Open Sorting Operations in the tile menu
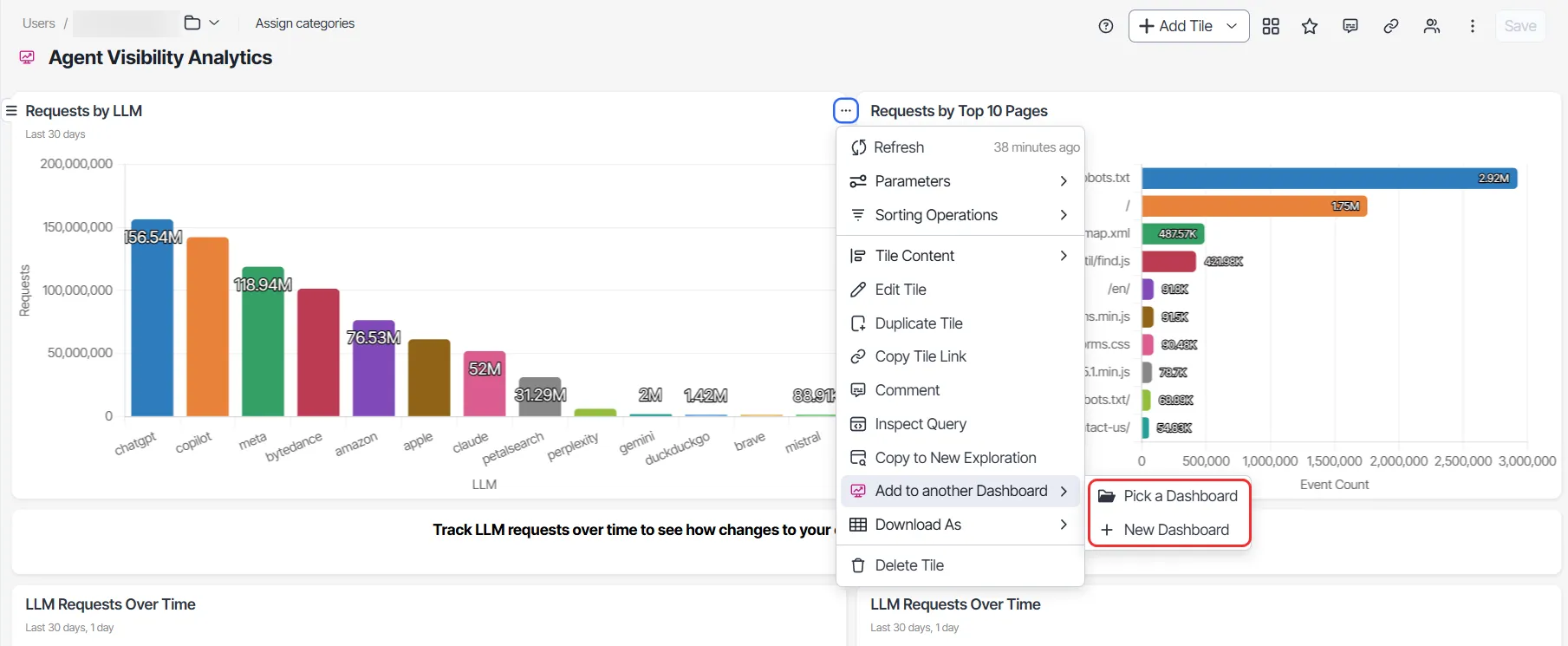 pos(960,215)
